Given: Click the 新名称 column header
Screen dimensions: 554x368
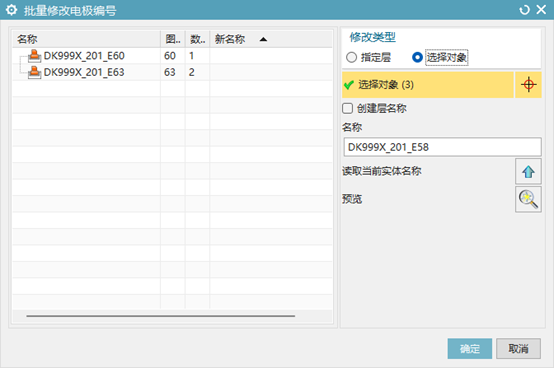Looking at the screenshot, I should (x=271, y=39).
